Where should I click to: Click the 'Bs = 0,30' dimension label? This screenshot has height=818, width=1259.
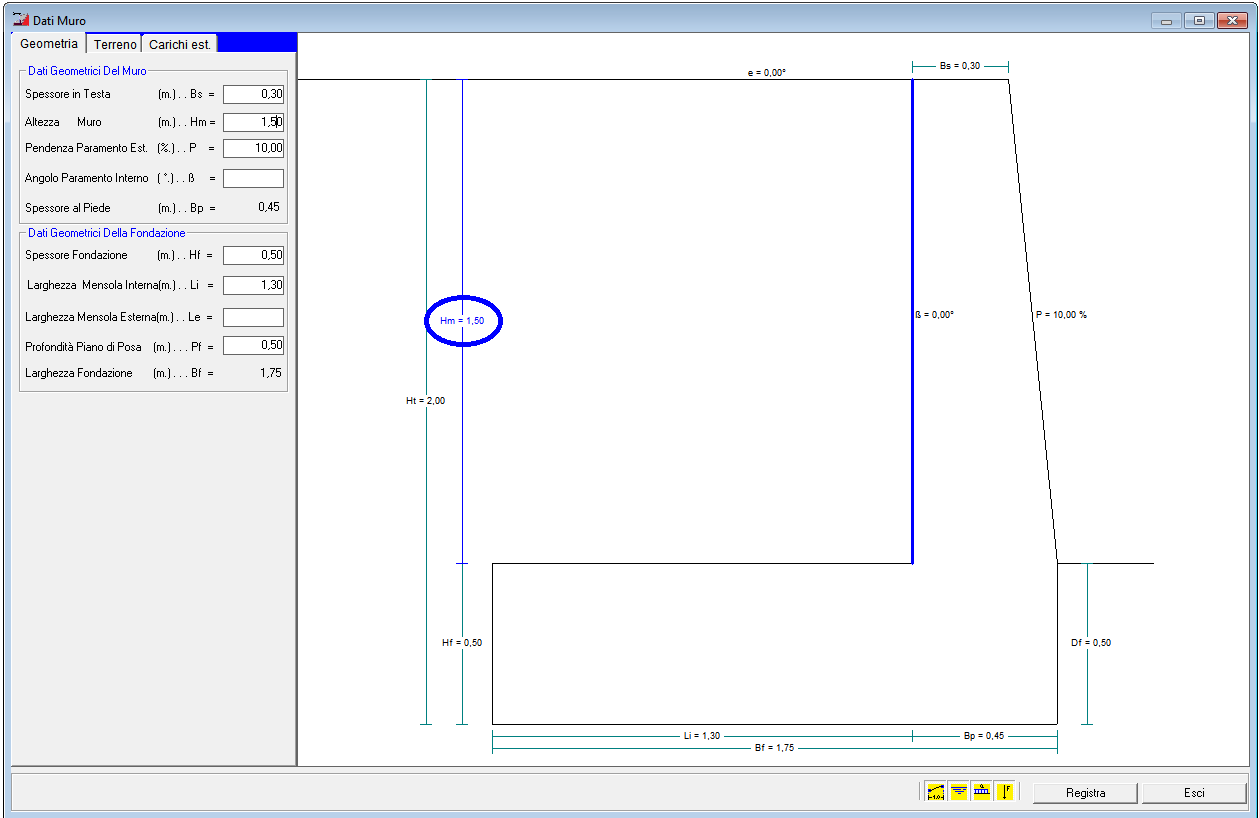pos(960,66)
